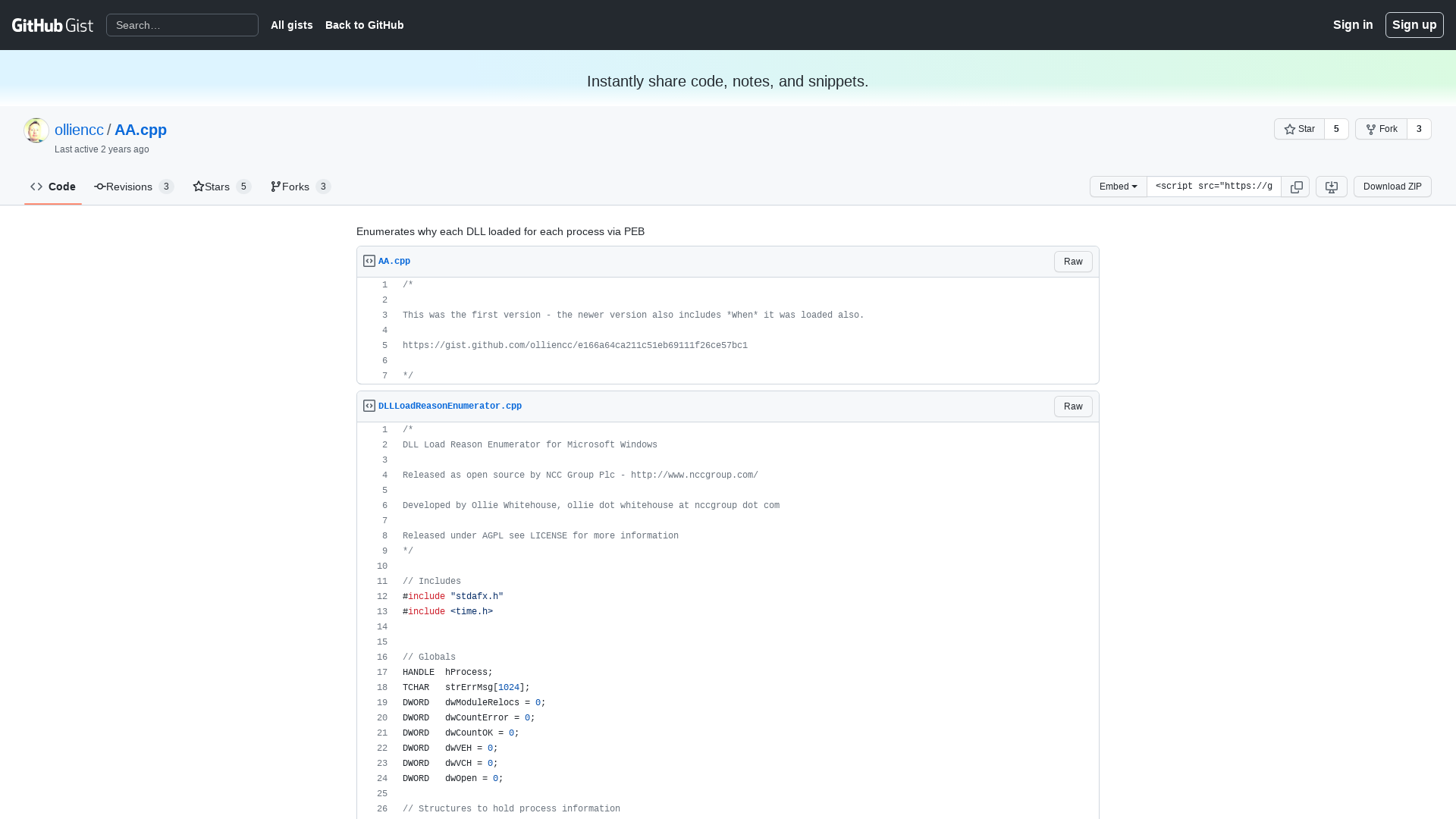Image resolution: width=1456 pixels, height=819 pixels.
Task: Open the olliencc profile link
Action: pyautogui.click(x=79, y=130)
